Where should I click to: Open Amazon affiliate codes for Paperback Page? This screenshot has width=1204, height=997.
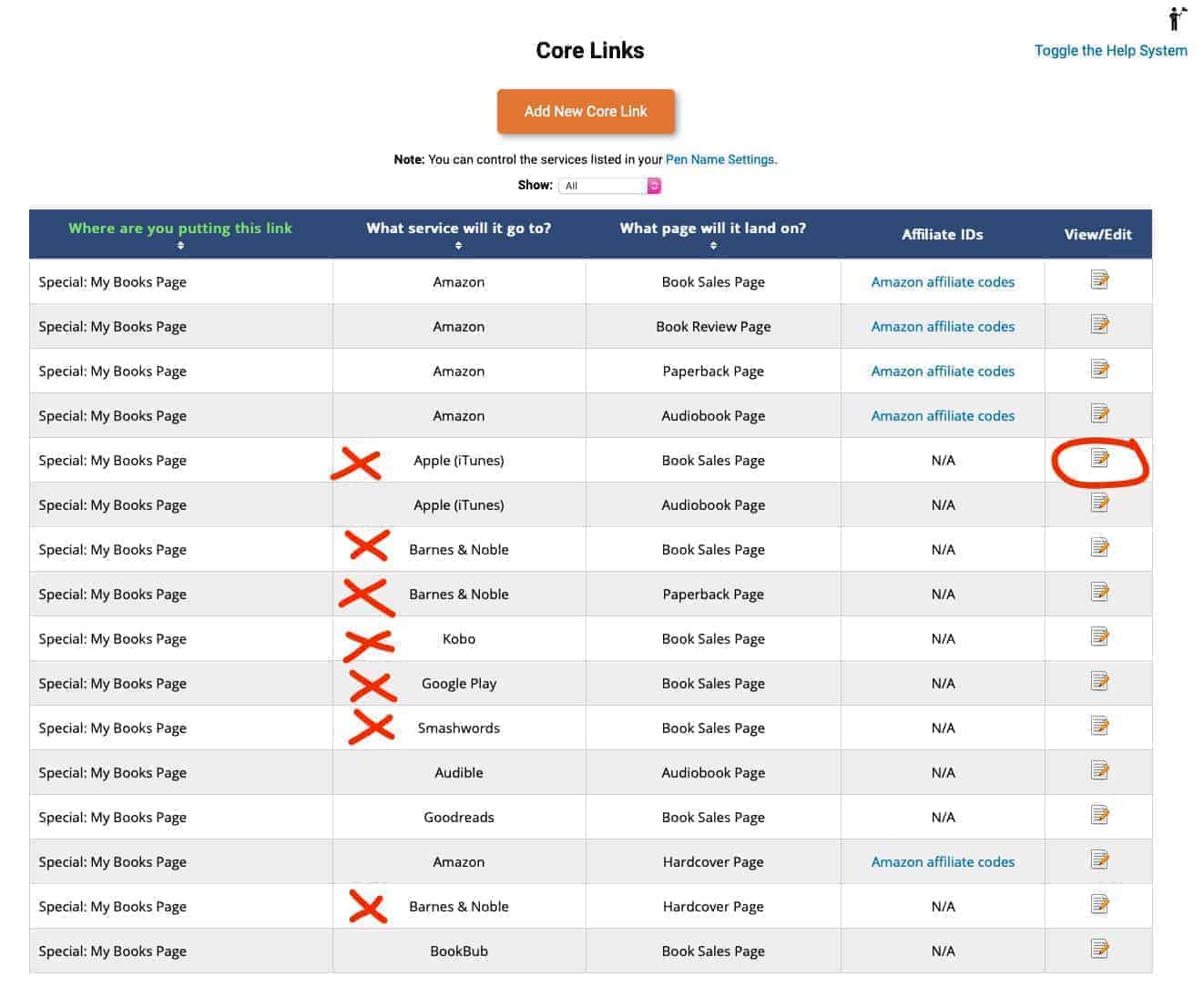[943, 371]
